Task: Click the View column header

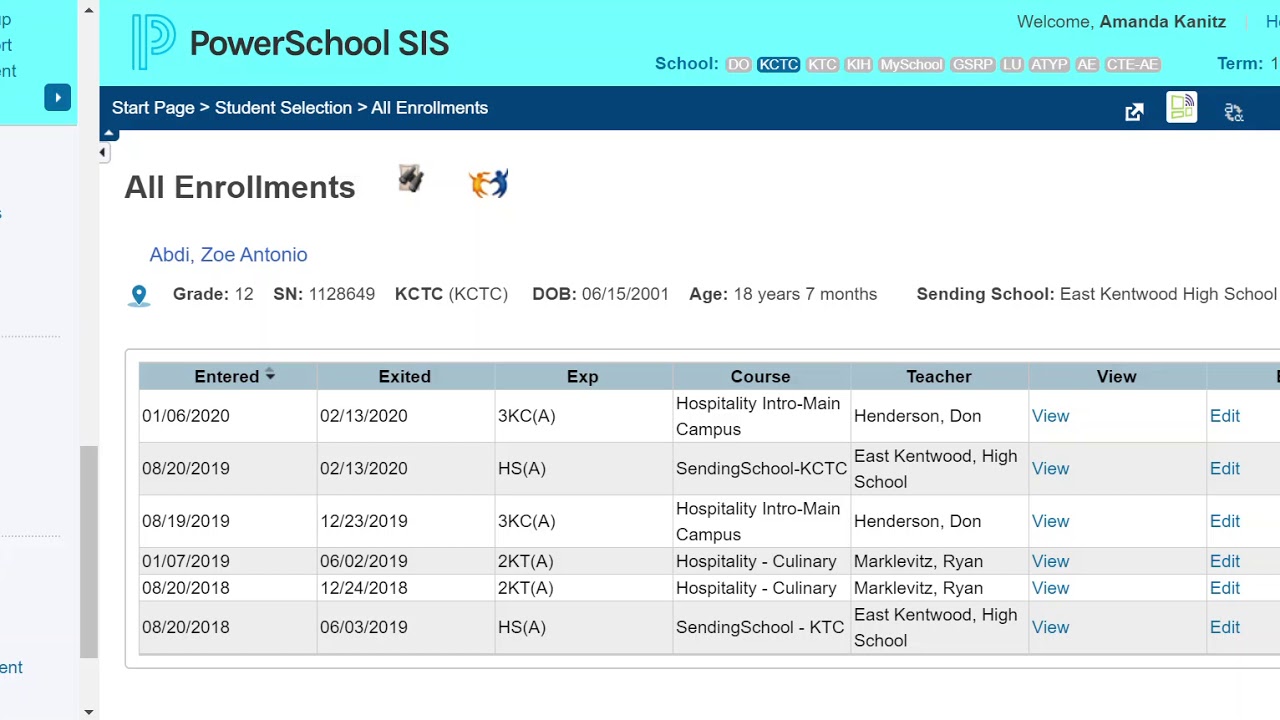Action: pos(1116,376)
